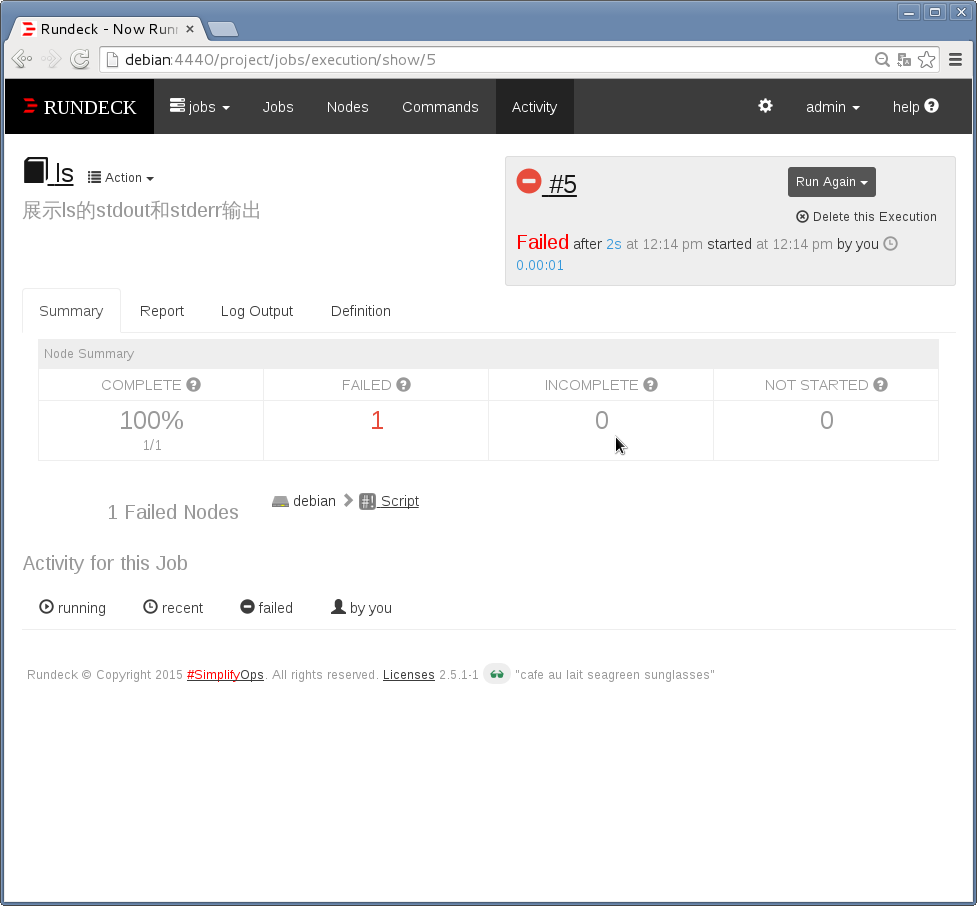This screenshot has height=906, width=977.
Task: Switch to the Log Output tab
Action: (257, 311)
